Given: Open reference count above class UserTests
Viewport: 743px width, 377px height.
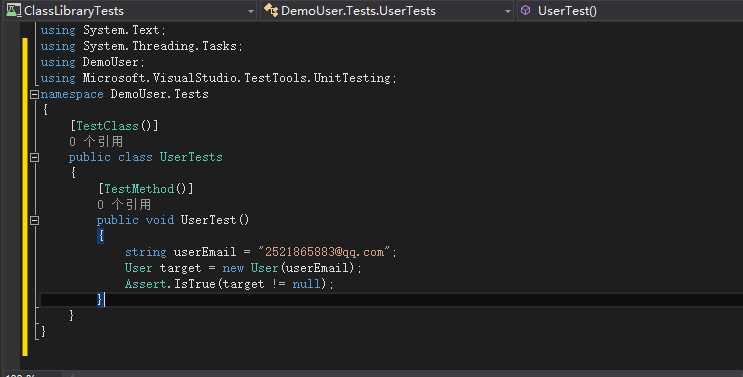Looking at the screenshot, I should click(x=96, y=142).
